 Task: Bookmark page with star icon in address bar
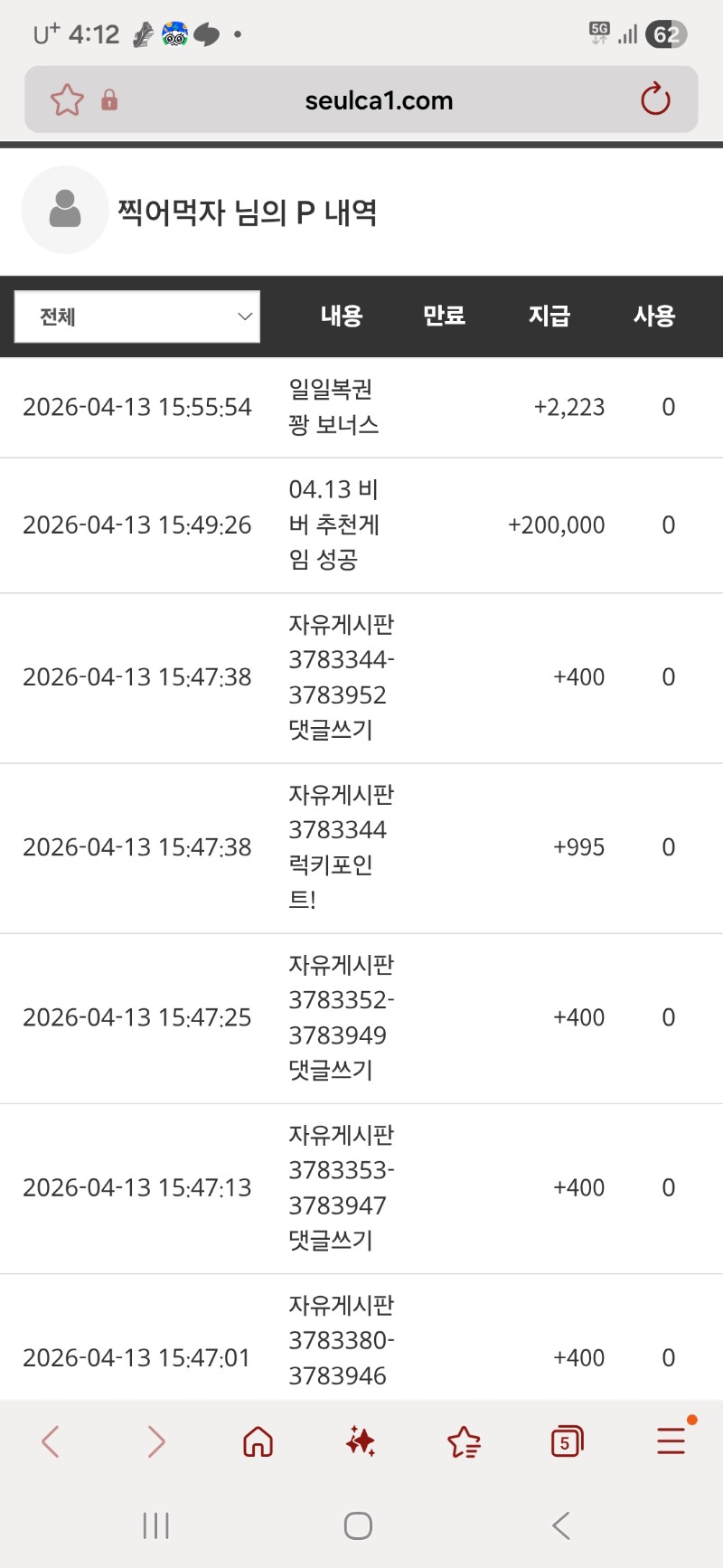tap(67, 100)
